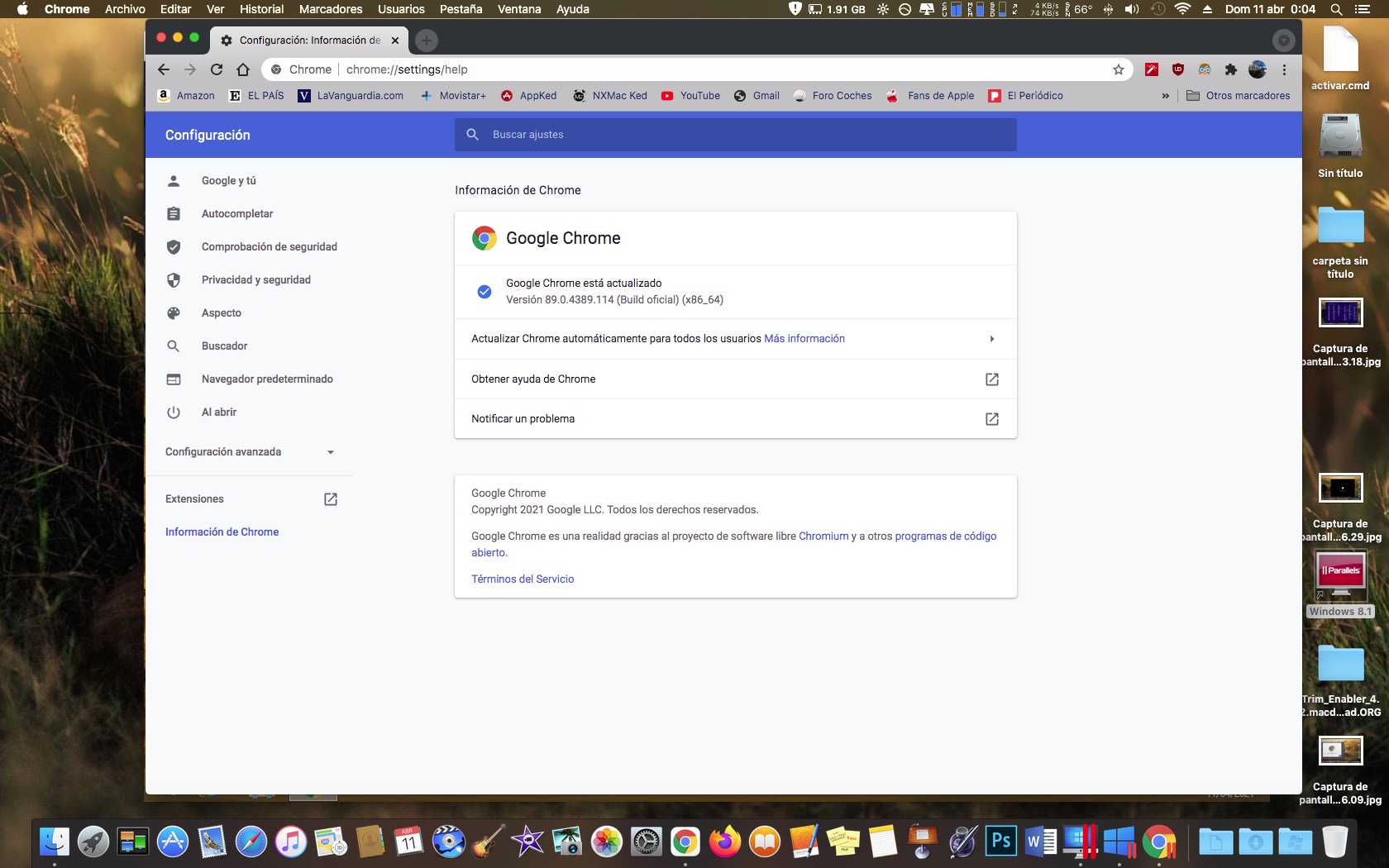Open the home page with house icon
The image size is (1389, 868).
point(243,69)
